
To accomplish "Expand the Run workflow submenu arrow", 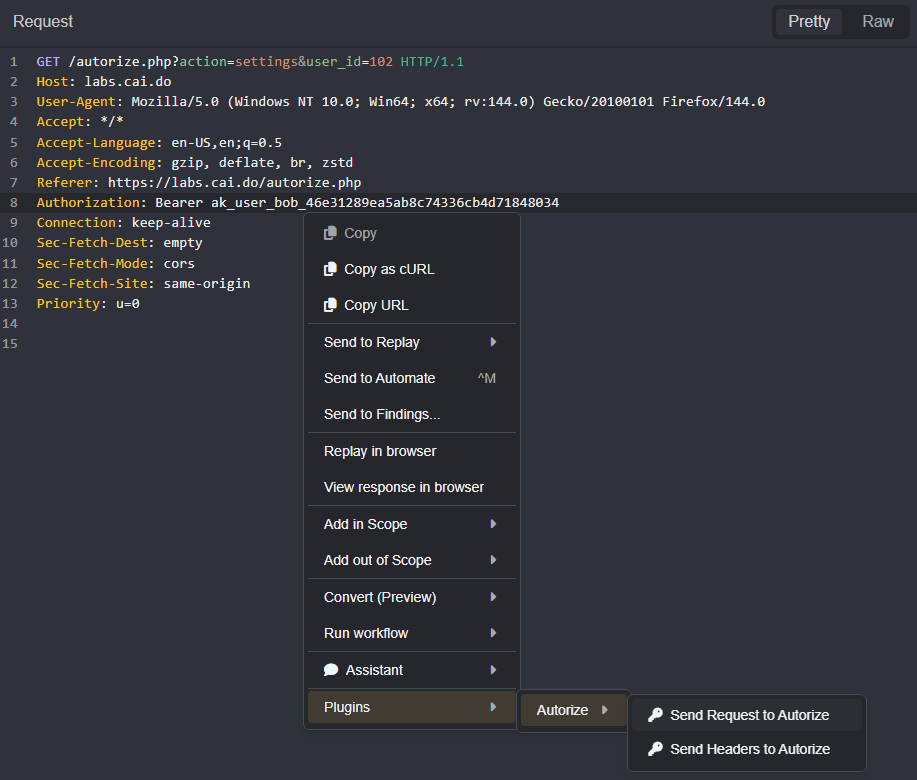I will point(493,633).
